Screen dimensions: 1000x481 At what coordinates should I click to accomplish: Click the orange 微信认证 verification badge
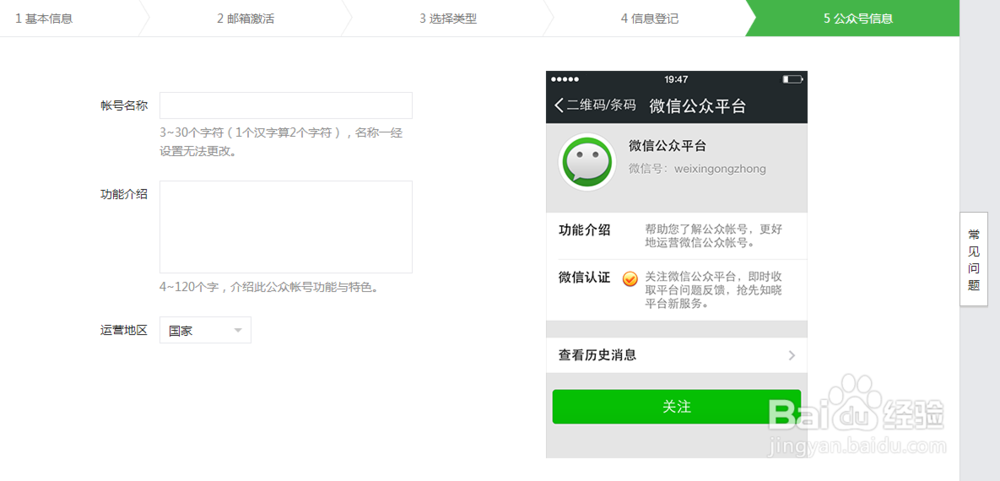tap(630, 279)
